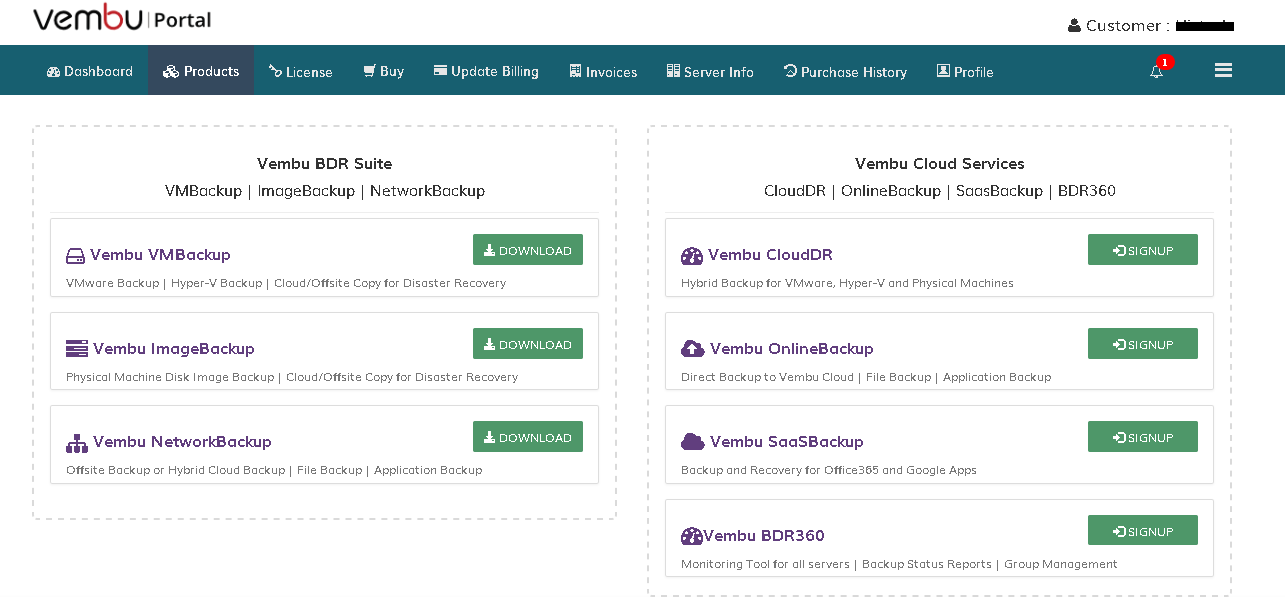Sign up for Vembu SaaSBackup

[1143, 437]
